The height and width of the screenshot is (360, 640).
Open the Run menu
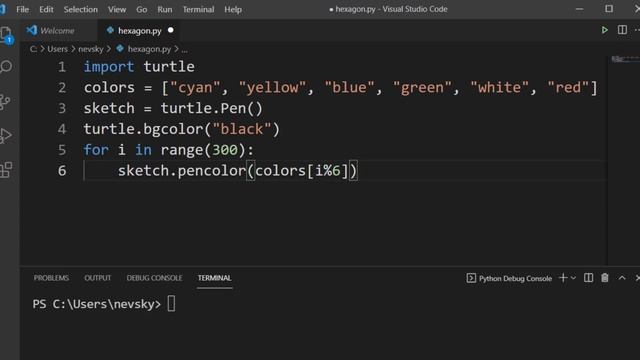(164, 9)
